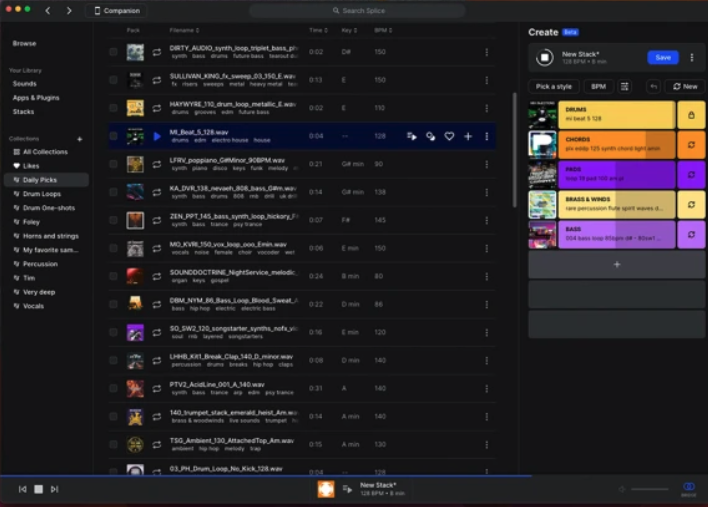Screen dimensions: 708x507
Task: Sort list by Filename column
Action: point(184,30)
